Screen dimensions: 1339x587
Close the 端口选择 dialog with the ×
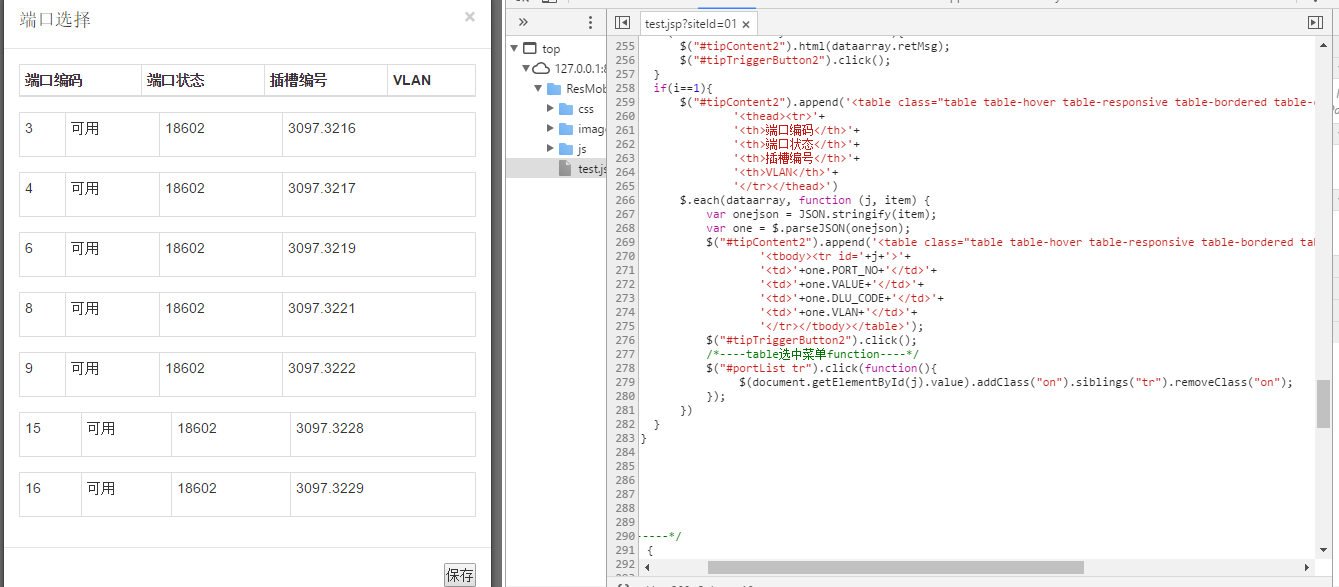(x=470, y=16)
